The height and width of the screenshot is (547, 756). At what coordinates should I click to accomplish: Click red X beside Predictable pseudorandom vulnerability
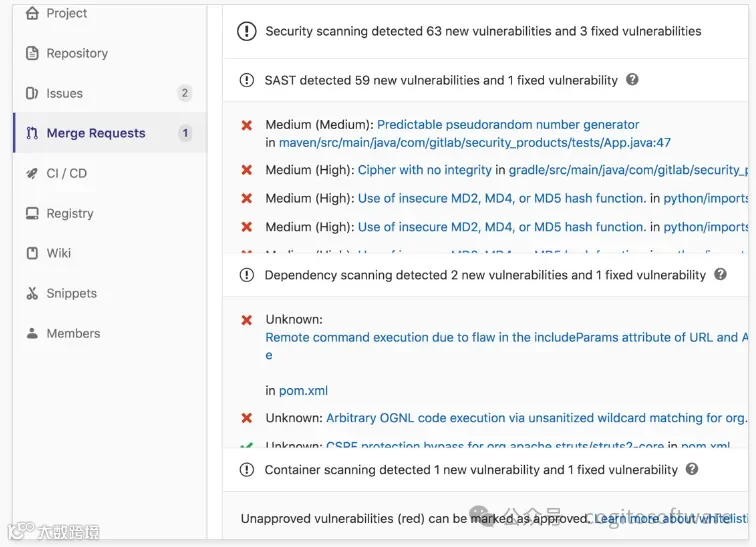point(246,125)
